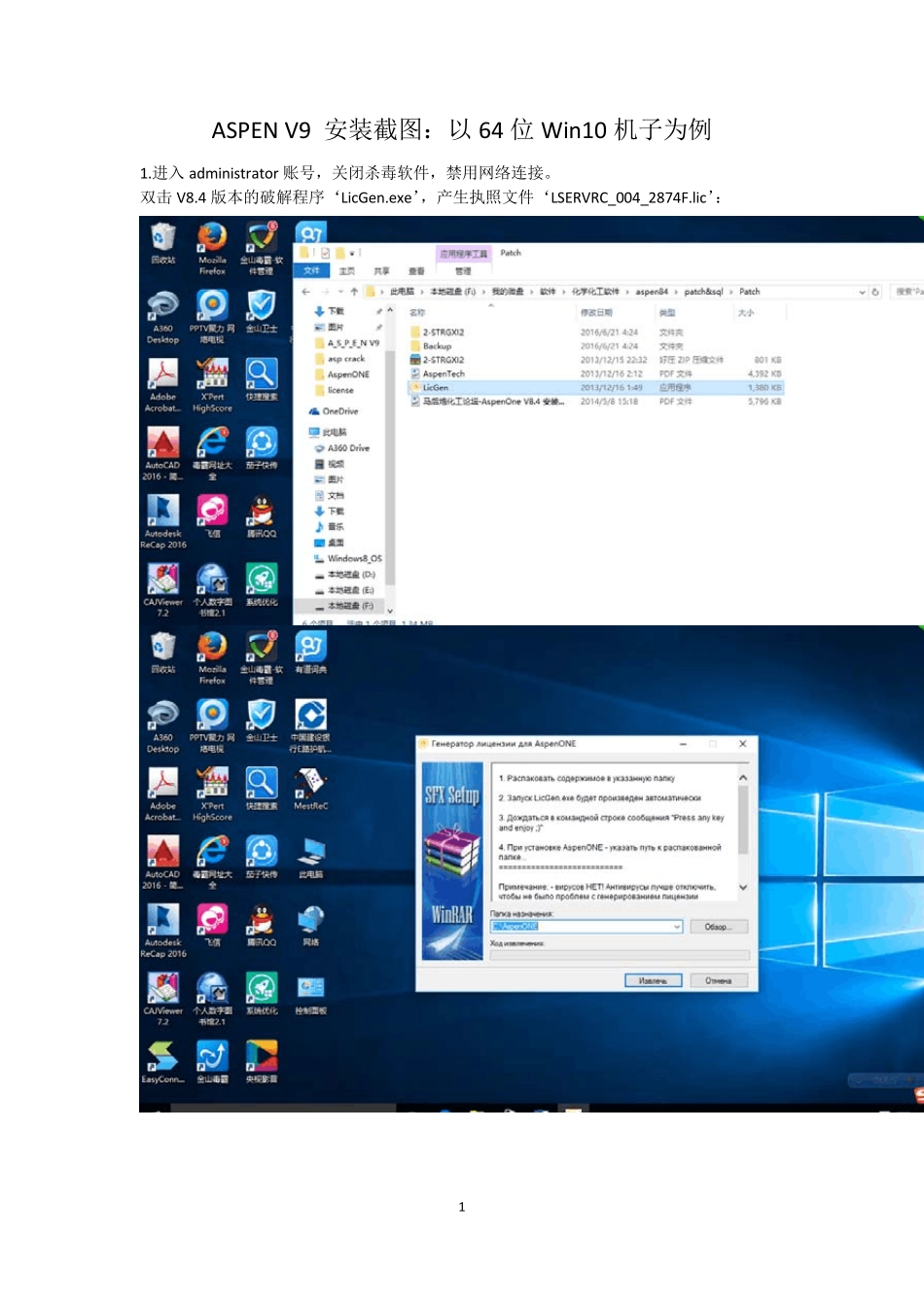
Task: Click the Explorer back navigation arrow
Action: (305, 292)
